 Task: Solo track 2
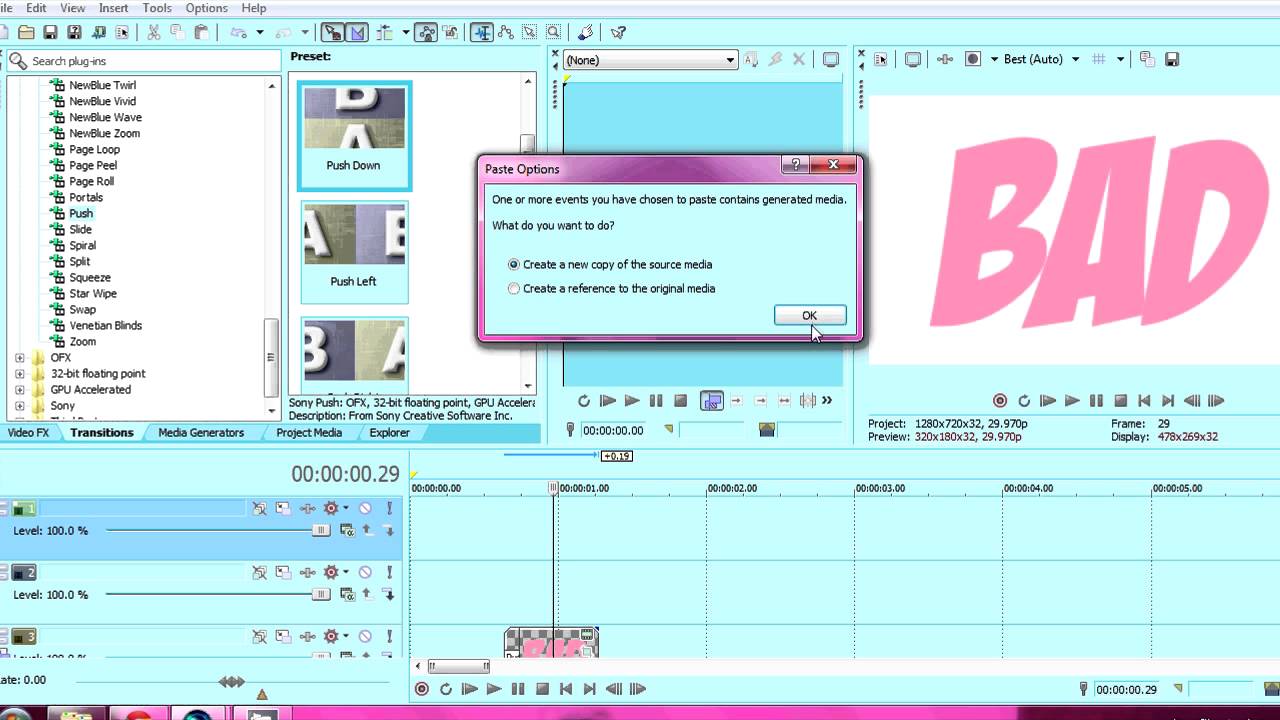(x=389, y=572)
